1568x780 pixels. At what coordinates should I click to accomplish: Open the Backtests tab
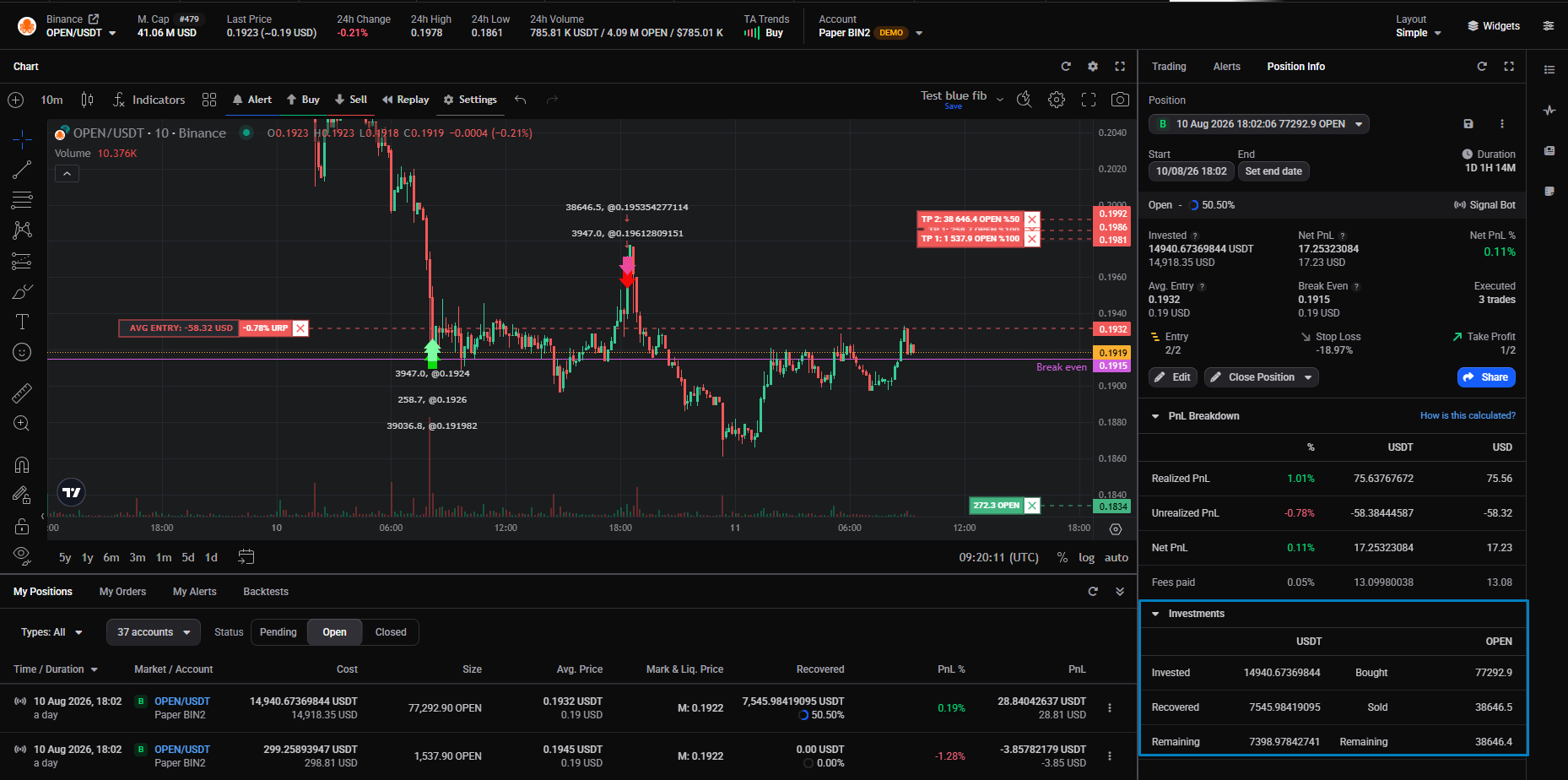point(266,592)
